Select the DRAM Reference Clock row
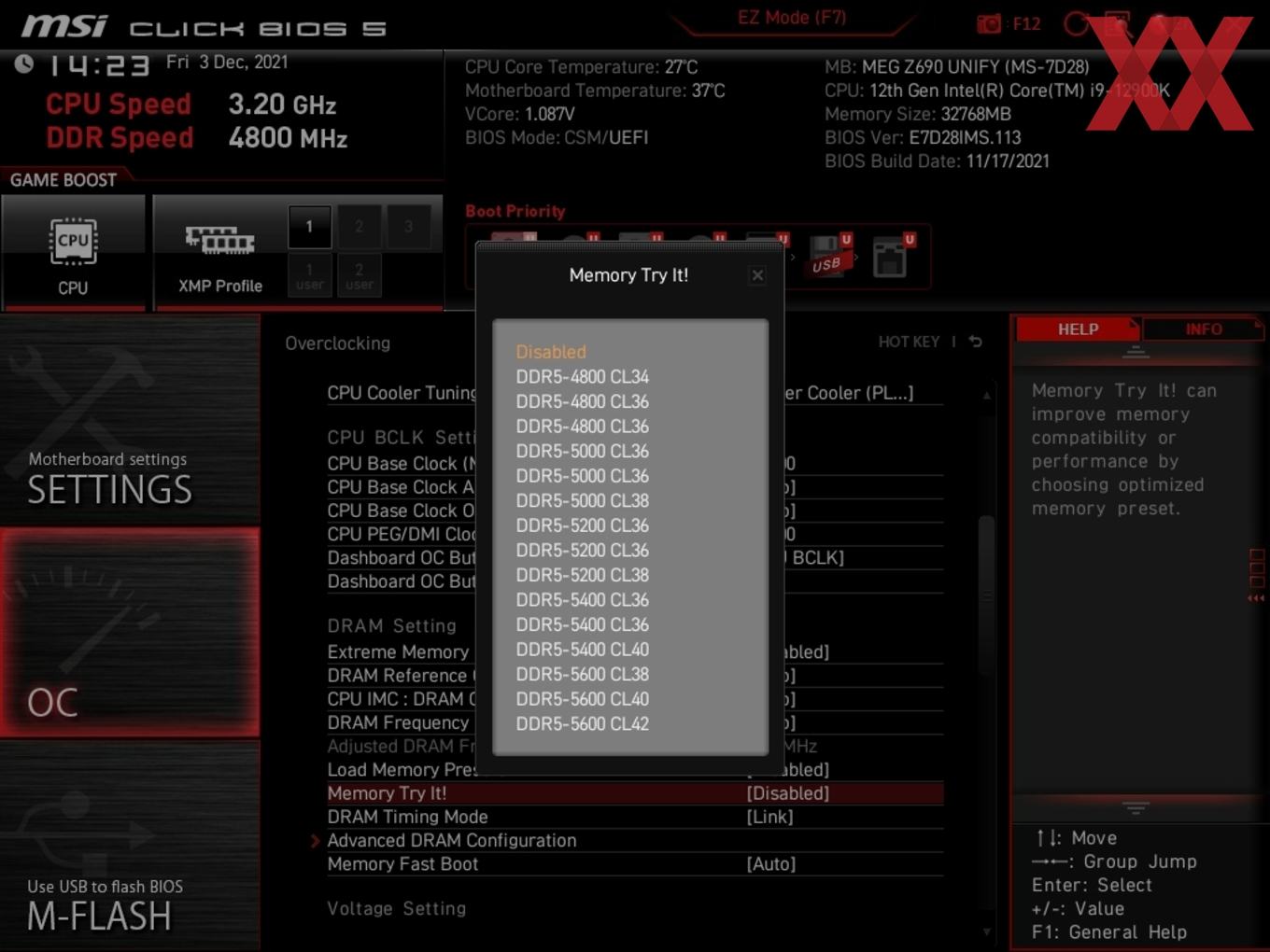Viewport: 1270px width, 952px height. click(635, 675)
